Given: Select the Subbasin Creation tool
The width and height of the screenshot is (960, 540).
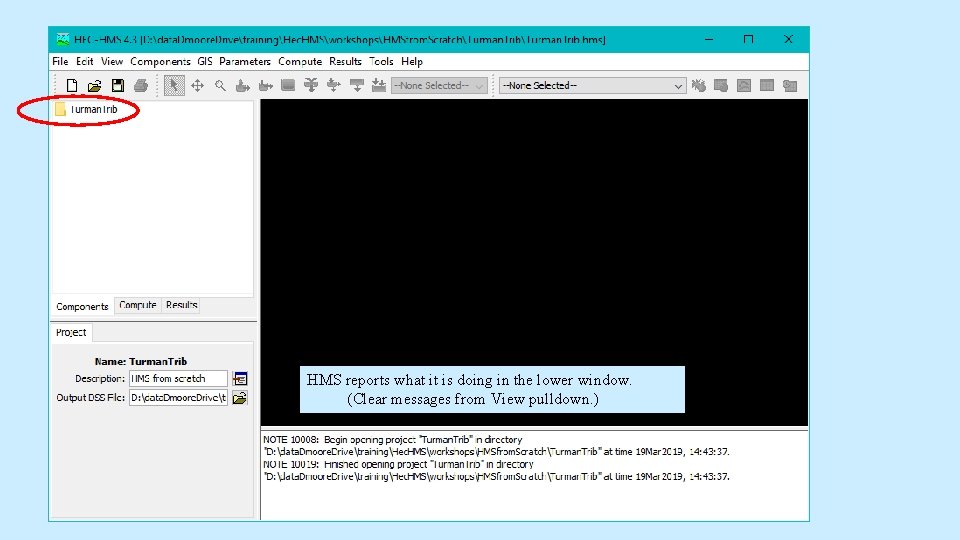Looking at the screenshot, I should (242, 86).
